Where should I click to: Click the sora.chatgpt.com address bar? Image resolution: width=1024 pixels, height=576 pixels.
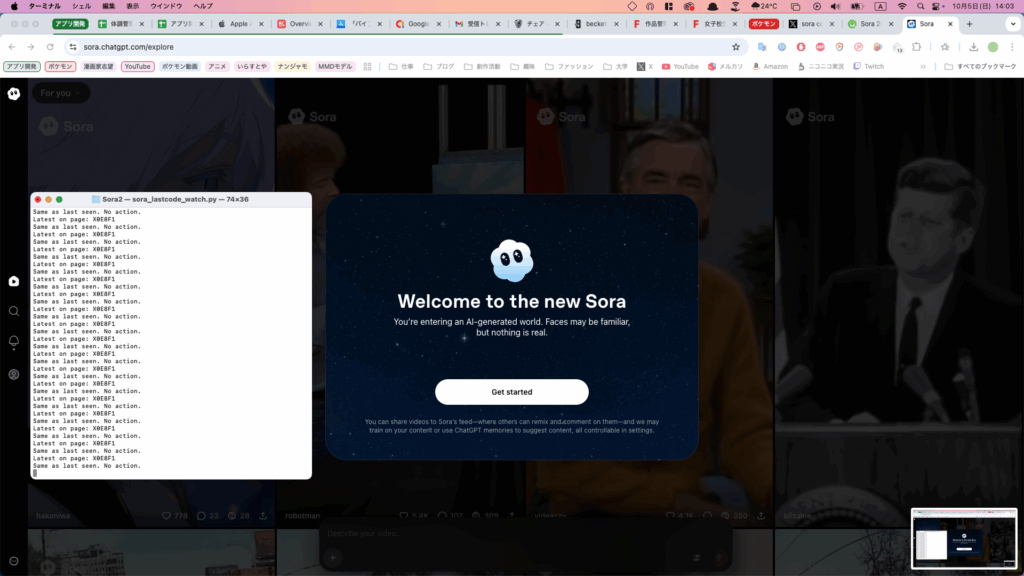400,47
